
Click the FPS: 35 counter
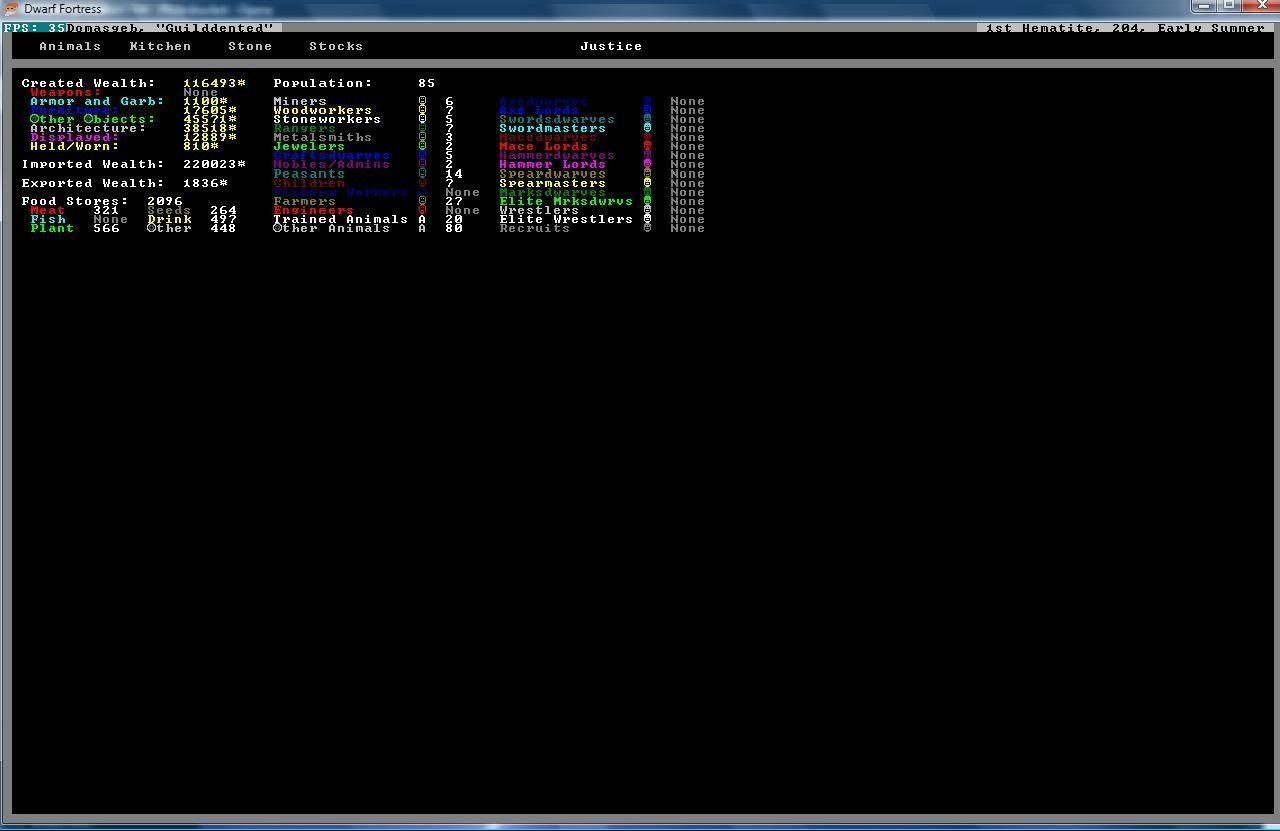click(35, 28)
